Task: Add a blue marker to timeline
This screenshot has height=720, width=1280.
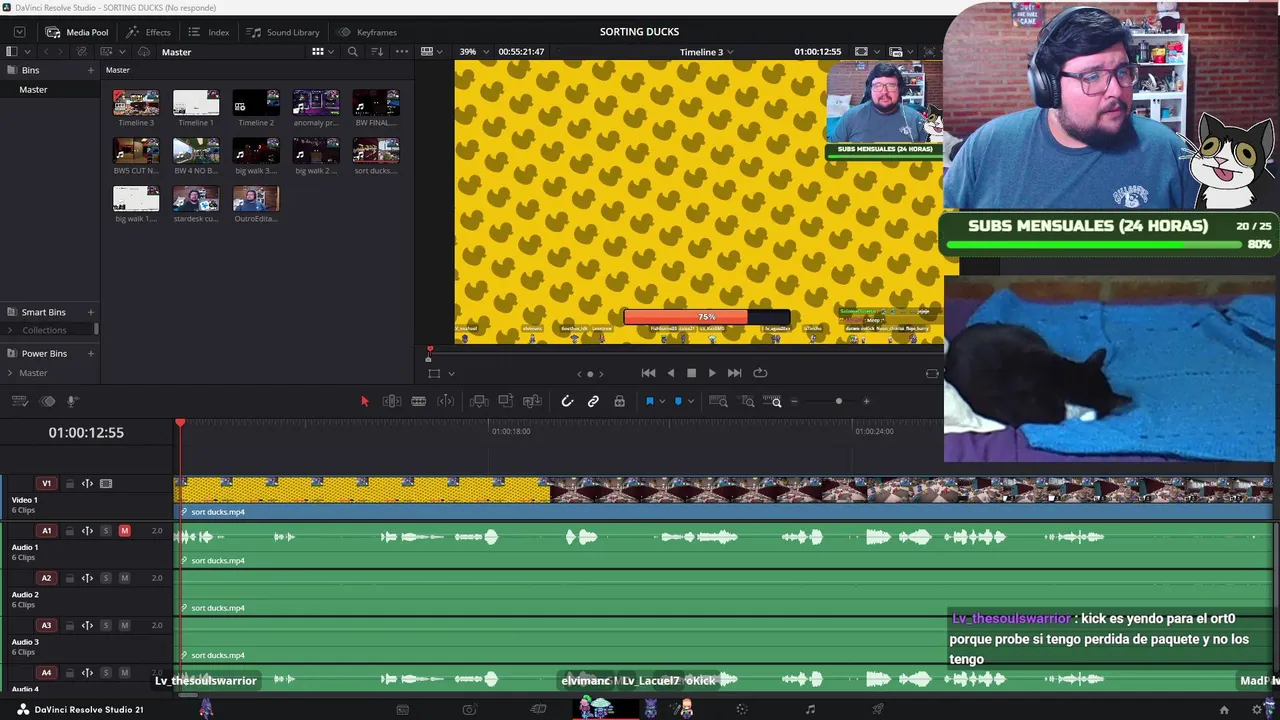Action: click(x=678, y=401)
